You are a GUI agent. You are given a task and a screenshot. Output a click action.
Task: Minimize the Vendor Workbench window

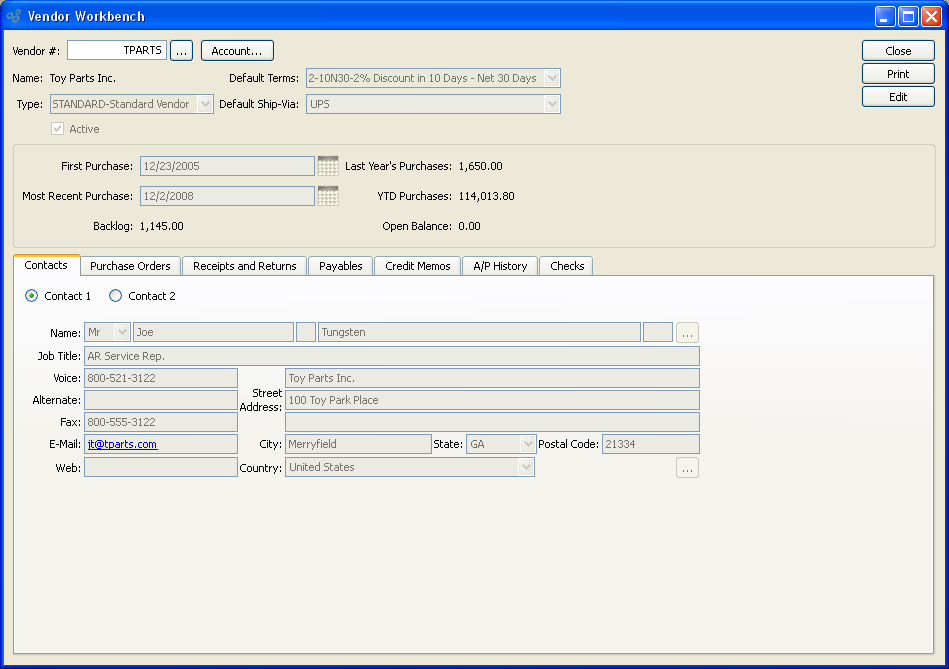[885, 16]
